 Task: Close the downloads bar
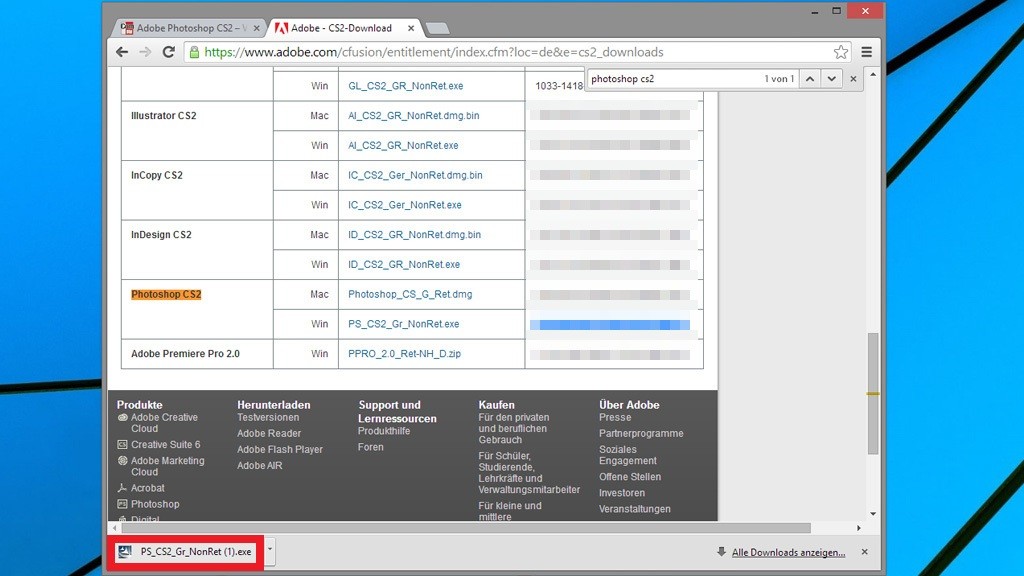click(x=865, y=552)
